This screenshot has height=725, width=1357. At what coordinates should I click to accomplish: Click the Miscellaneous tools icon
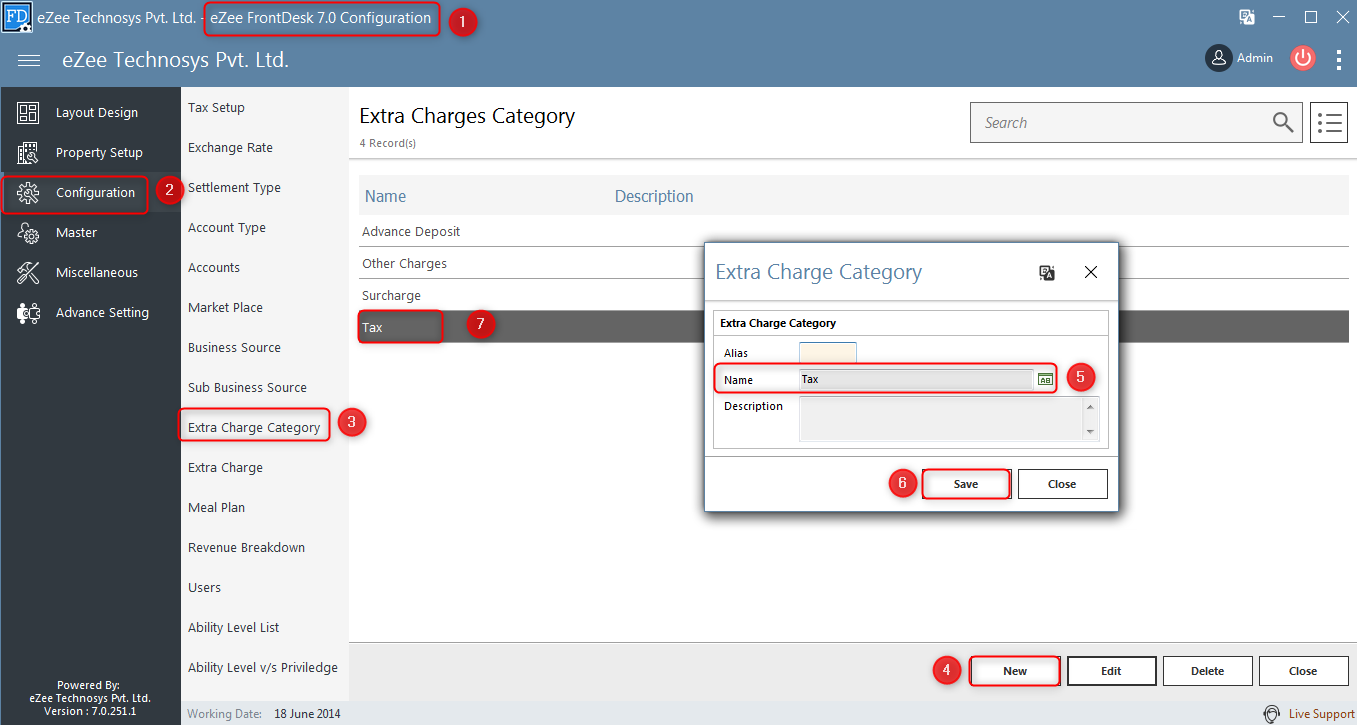[x=28, y=273]
